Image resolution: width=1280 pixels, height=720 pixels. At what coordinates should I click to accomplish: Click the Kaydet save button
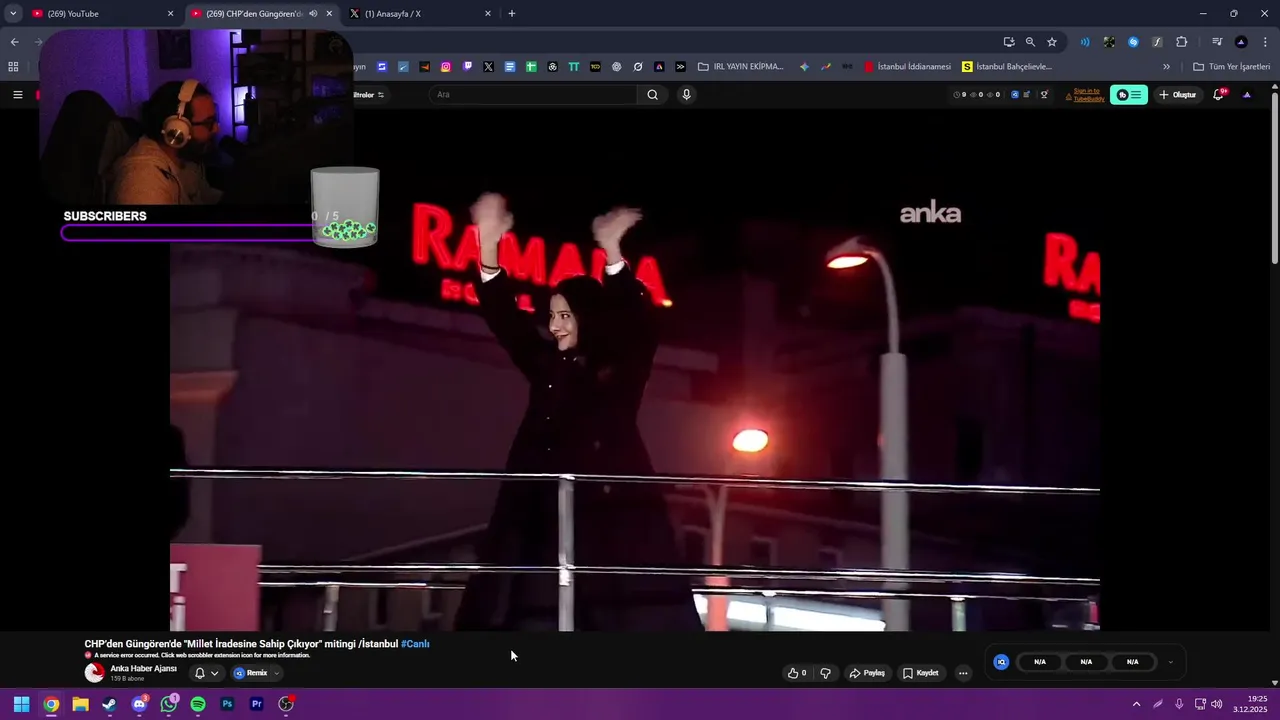point(921,673)
